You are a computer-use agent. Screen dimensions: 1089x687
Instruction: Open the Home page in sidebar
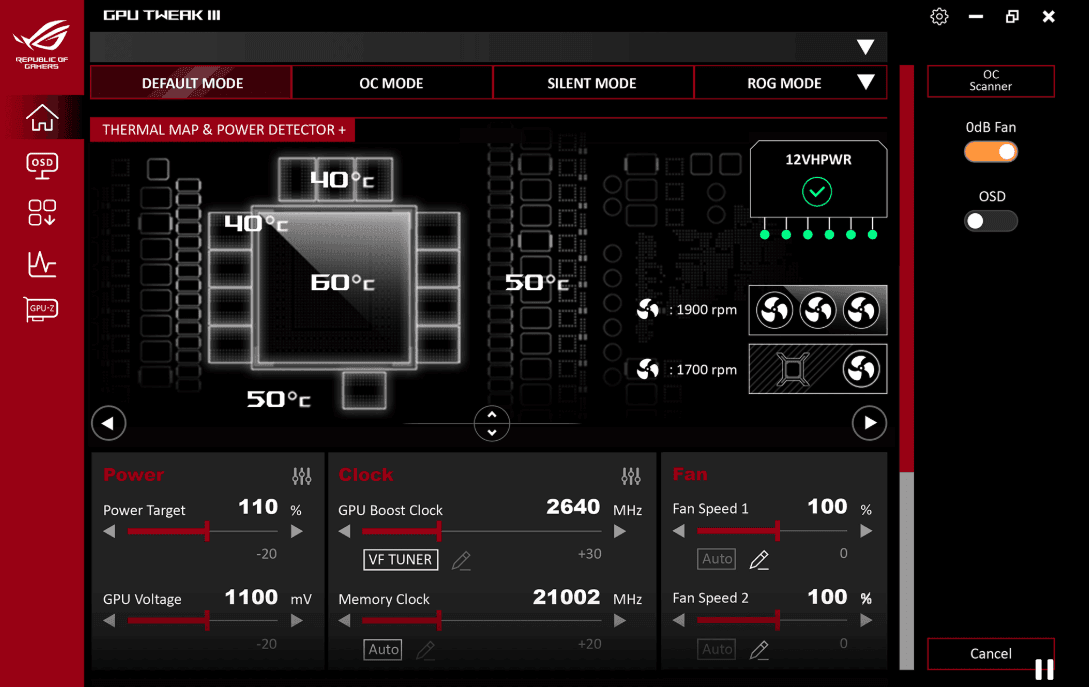tap(42, 117)
